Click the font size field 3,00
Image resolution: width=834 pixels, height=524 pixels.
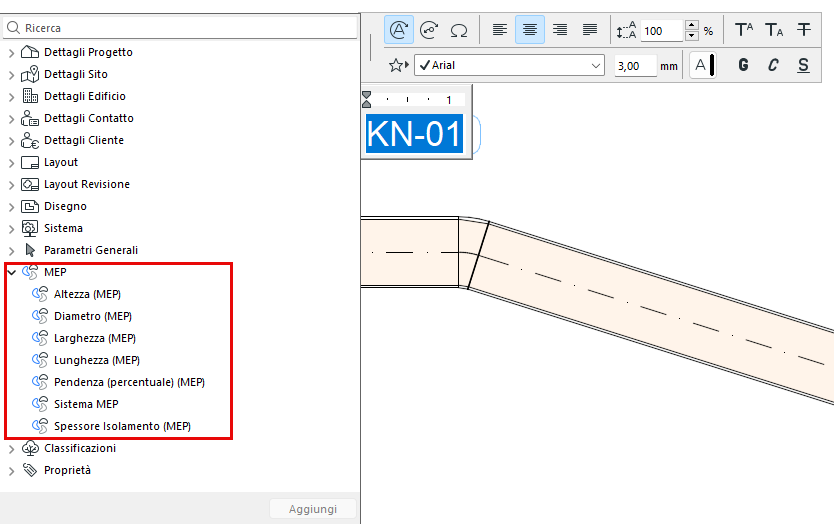[635, 66]
